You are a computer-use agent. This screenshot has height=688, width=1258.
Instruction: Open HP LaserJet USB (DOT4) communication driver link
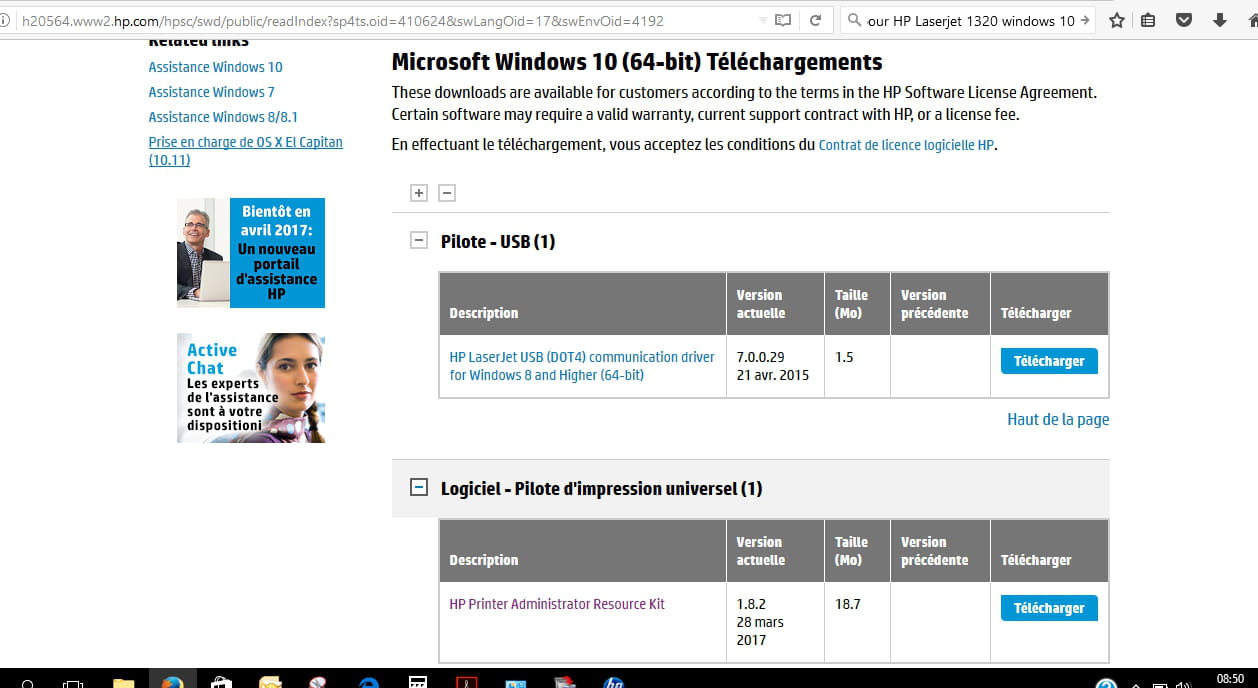point(582,366)
